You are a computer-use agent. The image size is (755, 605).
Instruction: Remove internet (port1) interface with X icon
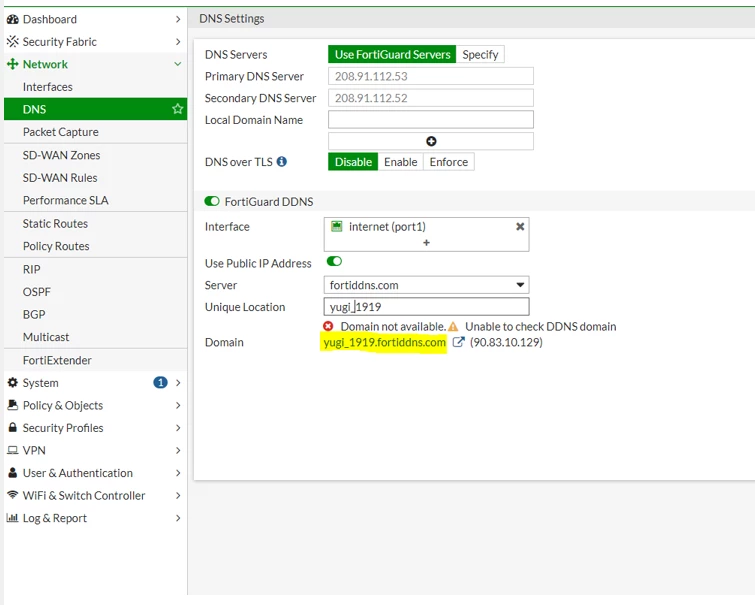[x=520, y=226]
